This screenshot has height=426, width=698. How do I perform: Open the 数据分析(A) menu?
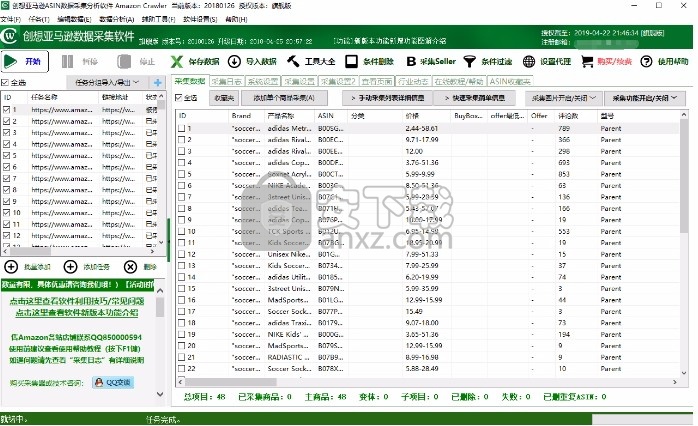pyautogui.click(x=116, y=19)
